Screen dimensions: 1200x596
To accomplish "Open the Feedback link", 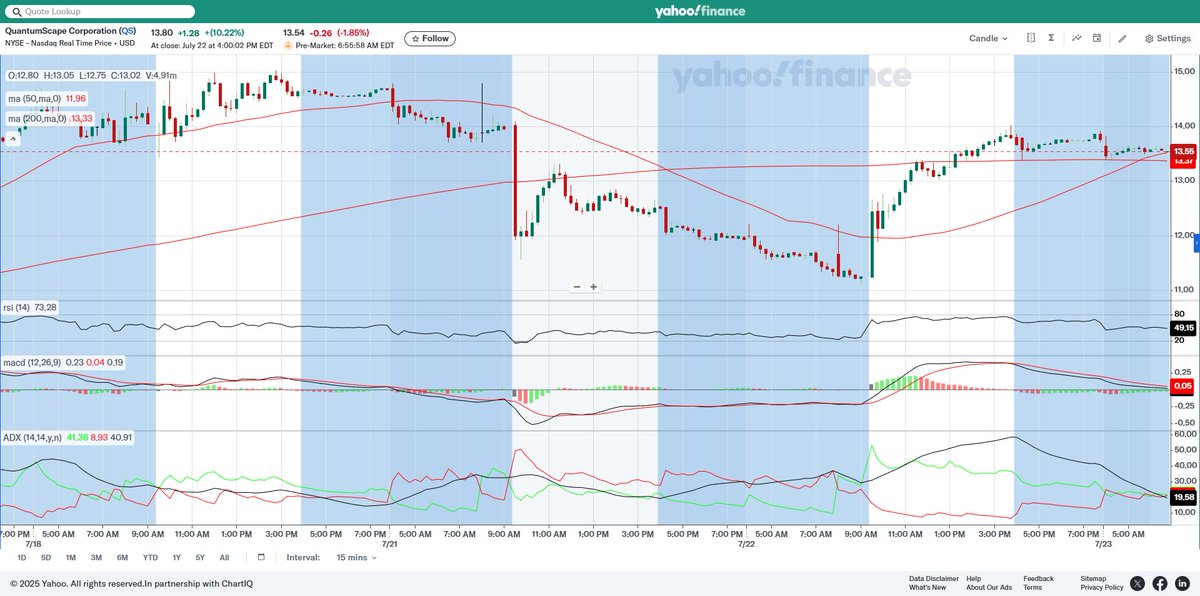I will [x=1038, y=578].
